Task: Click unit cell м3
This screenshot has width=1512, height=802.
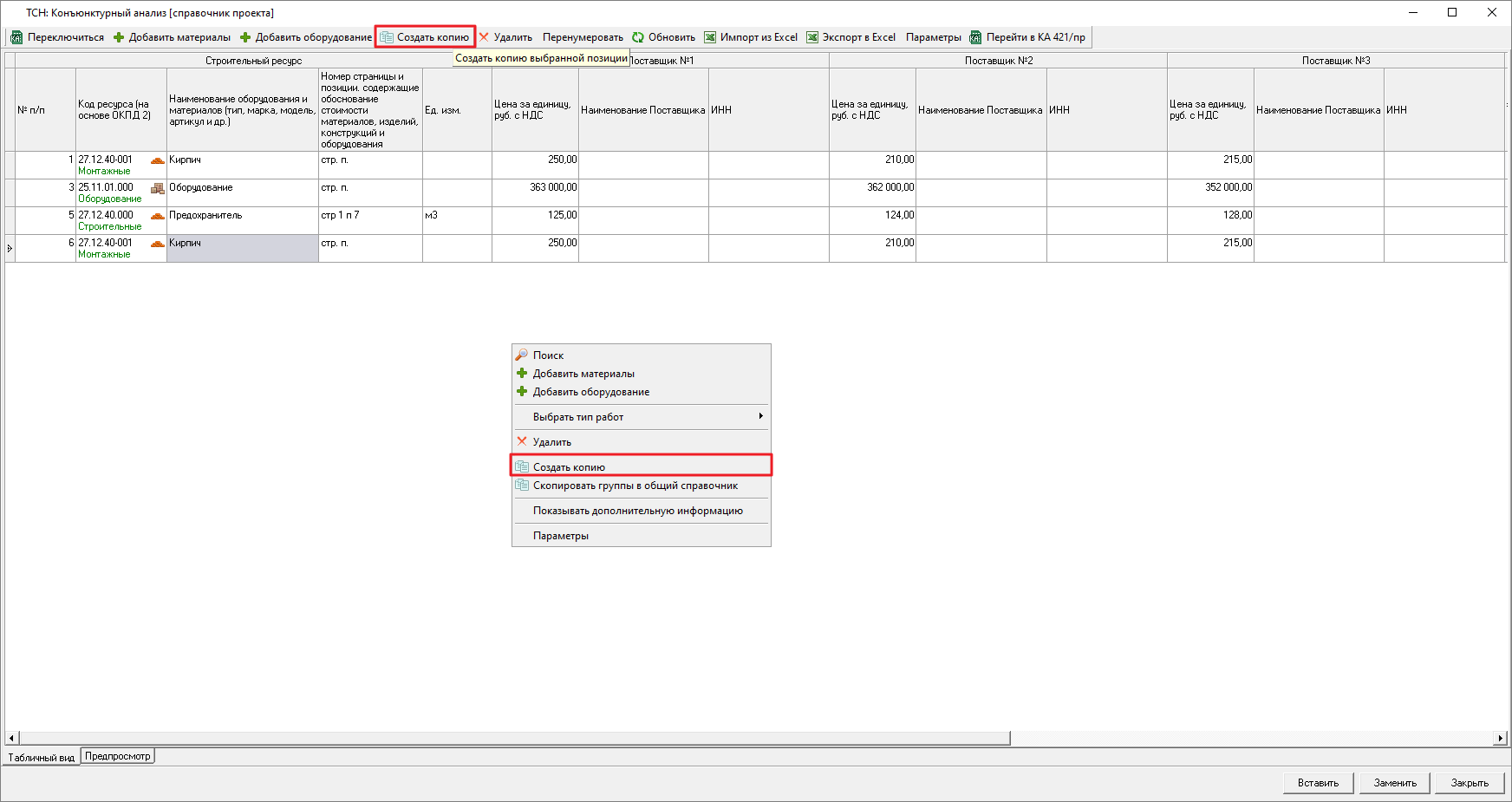Action: [457, 220]
